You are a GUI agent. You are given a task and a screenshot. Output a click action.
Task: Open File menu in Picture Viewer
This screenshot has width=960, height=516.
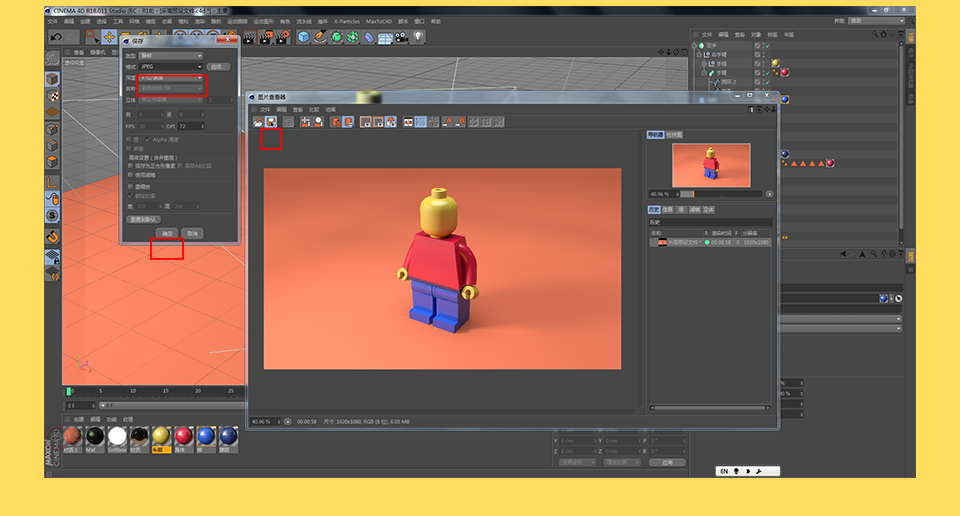click(265, 110)
